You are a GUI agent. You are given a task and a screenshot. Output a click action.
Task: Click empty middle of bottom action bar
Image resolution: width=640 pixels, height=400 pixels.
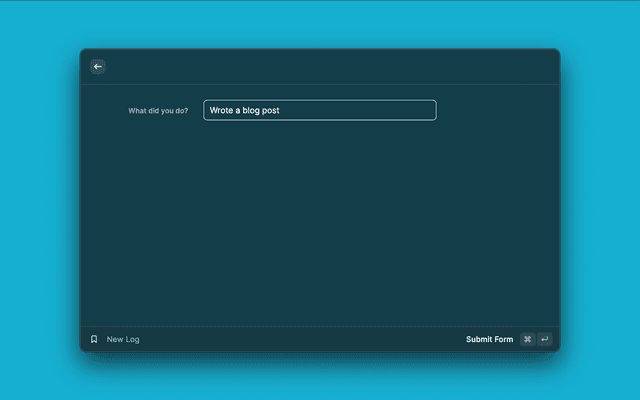pos(300,339)
